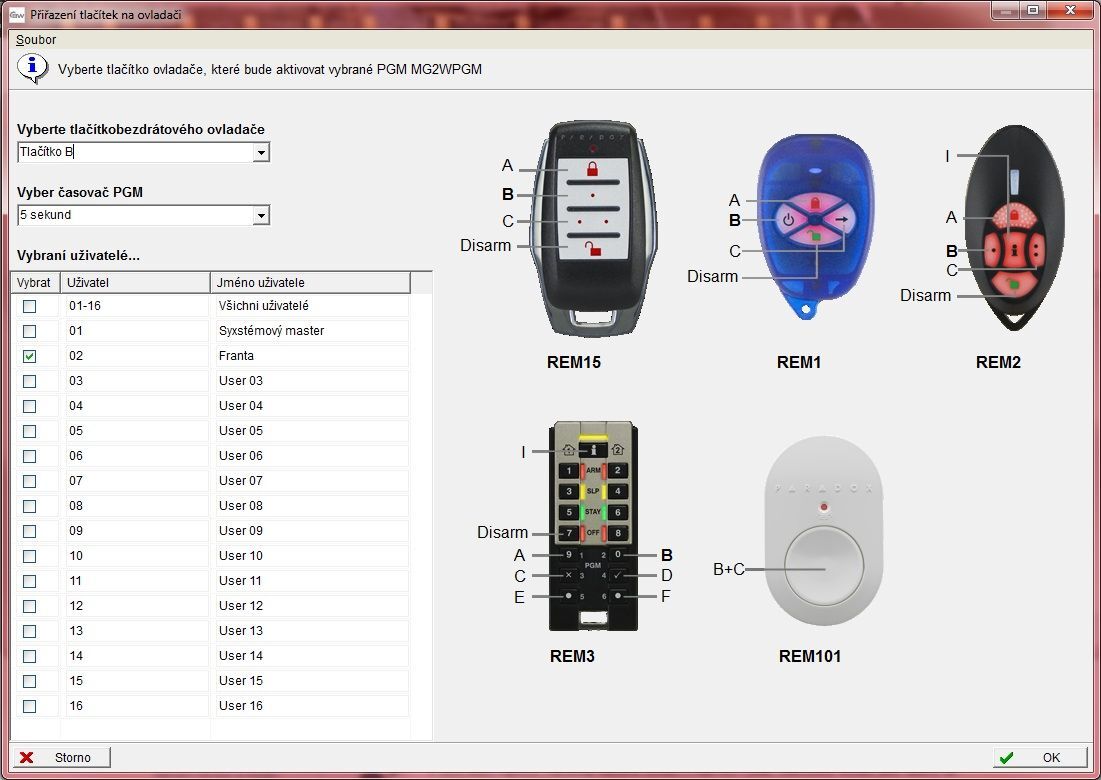Click the User 10 name field
Image resolution: width=1101 pixels, height=780 pixels.
[312, 556]
